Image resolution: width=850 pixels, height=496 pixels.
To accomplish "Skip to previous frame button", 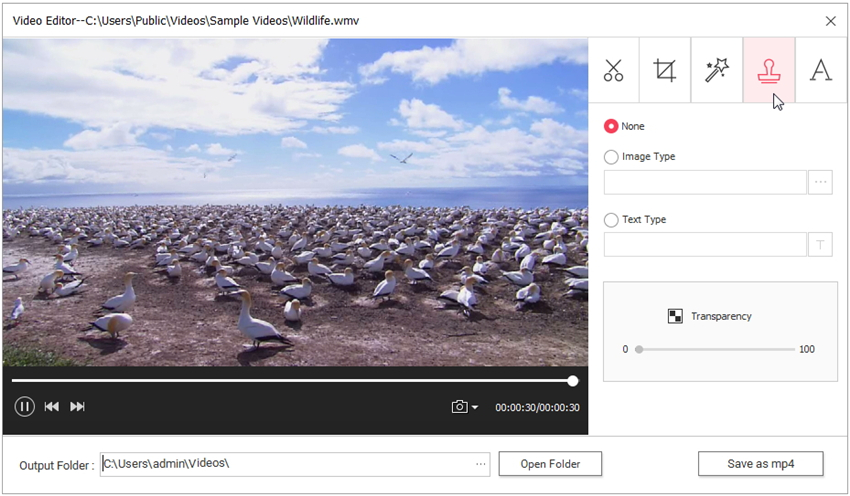I will click(x=51, y=406).
